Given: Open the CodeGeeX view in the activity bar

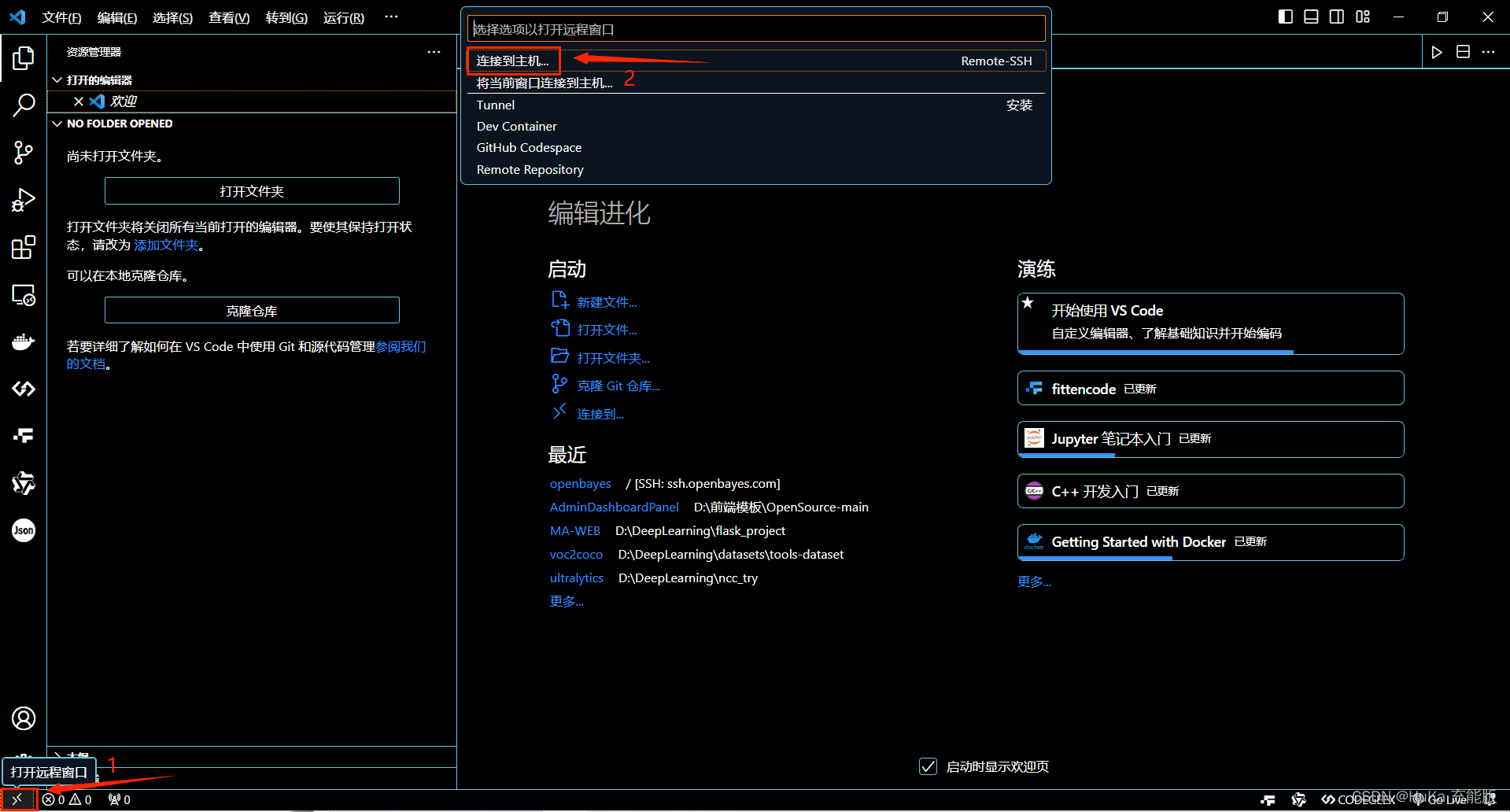Looking at the screenshot, I should point(24,389).
